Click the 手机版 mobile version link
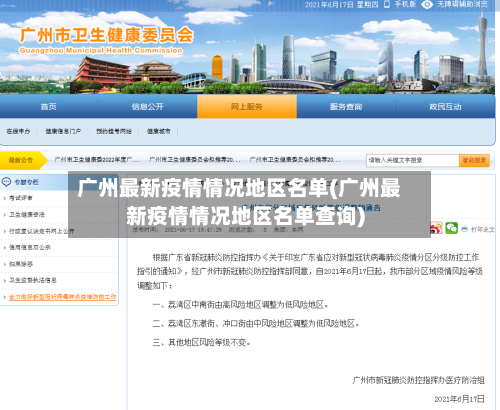Viewport: 500px width, 410px height. click(x=405, y=4)
